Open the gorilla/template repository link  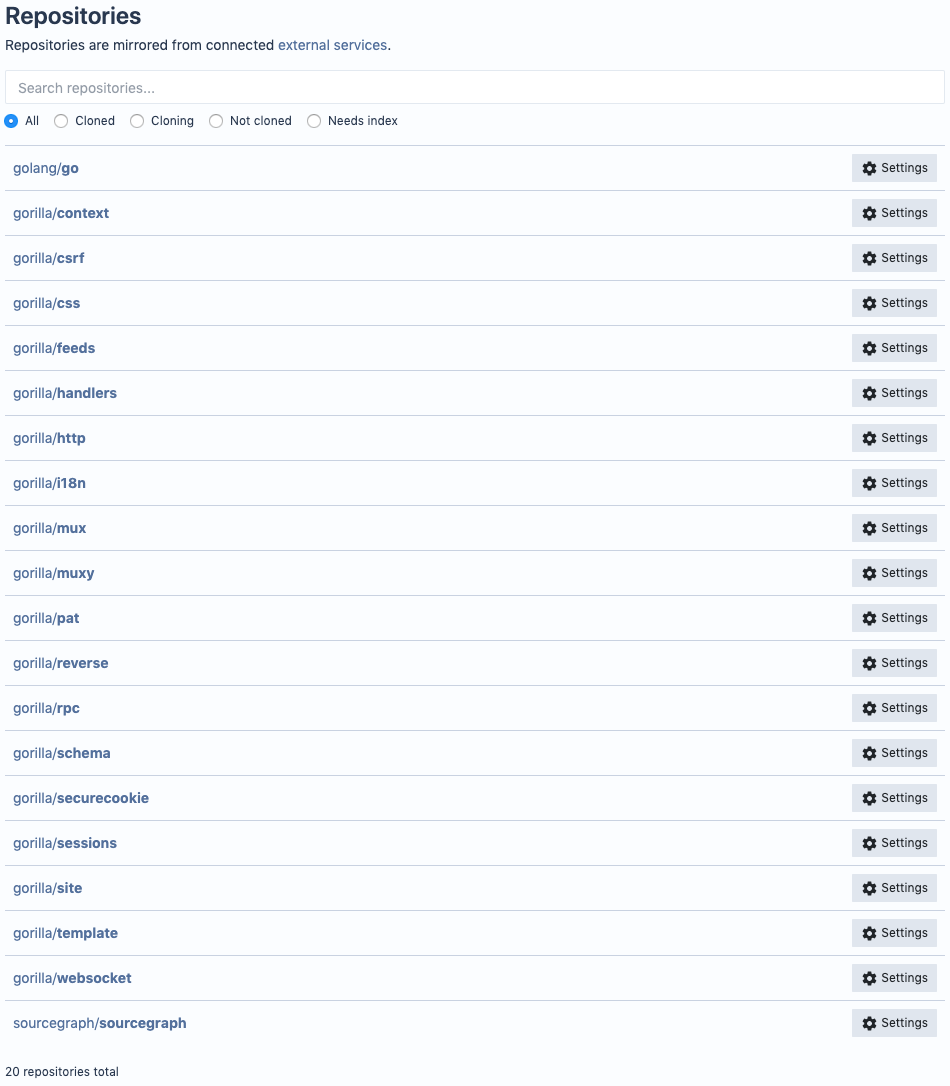tap(65, 934)
